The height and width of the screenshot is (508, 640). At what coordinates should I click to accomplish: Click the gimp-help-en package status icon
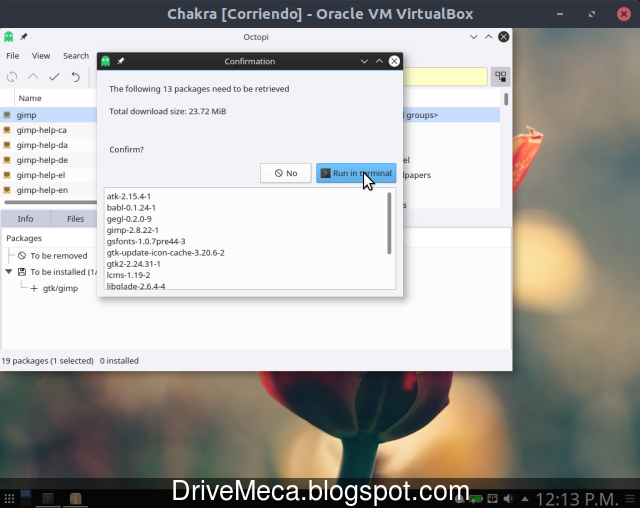(7, 190)
